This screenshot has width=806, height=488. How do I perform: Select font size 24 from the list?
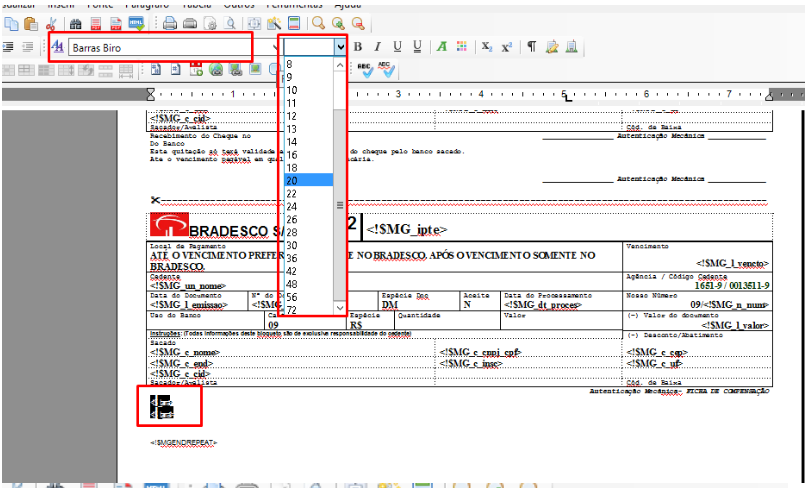308,206
